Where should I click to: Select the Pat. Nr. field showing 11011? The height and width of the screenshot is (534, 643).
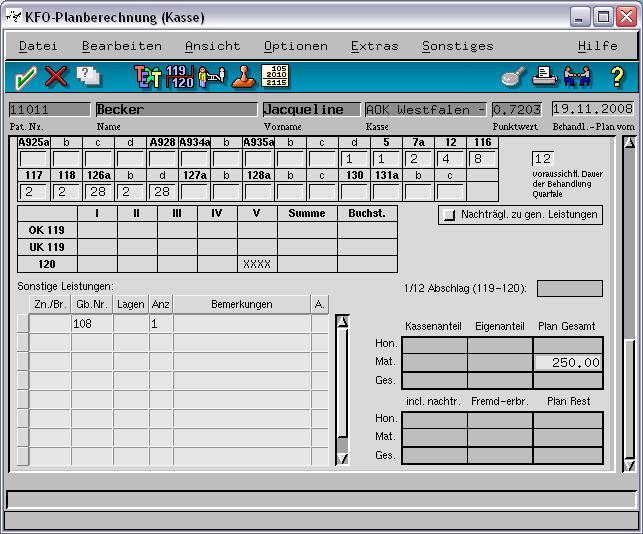[x=49, y=110]
